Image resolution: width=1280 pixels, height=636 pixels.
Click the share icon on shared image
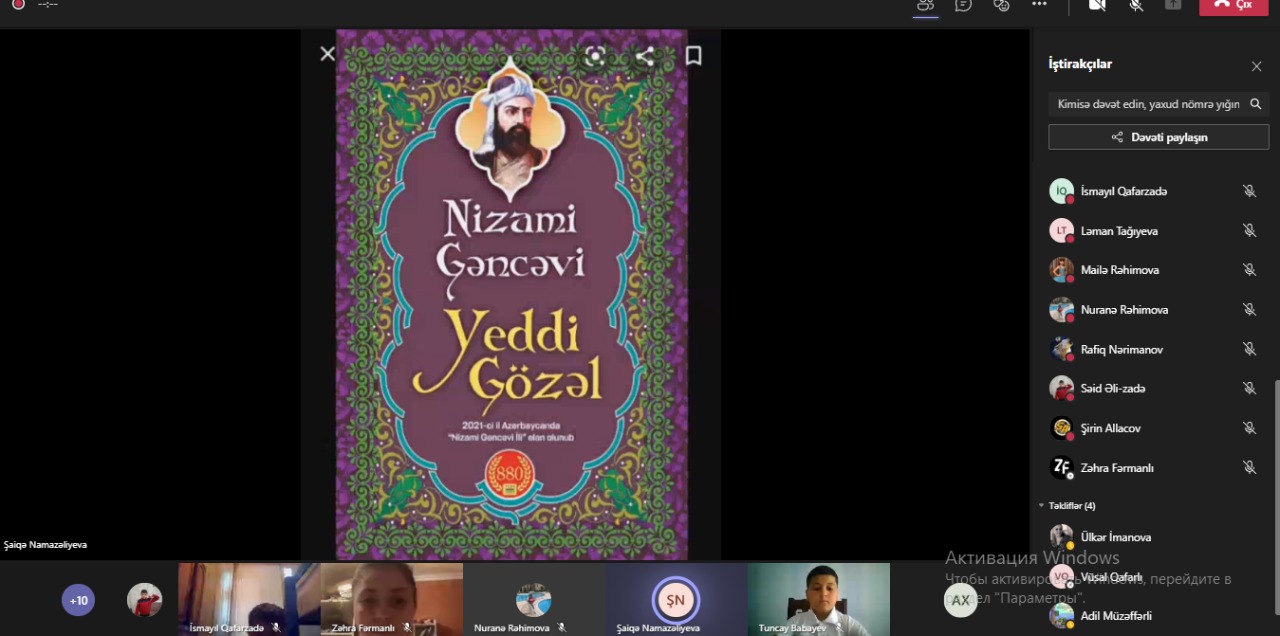[644, 56]
